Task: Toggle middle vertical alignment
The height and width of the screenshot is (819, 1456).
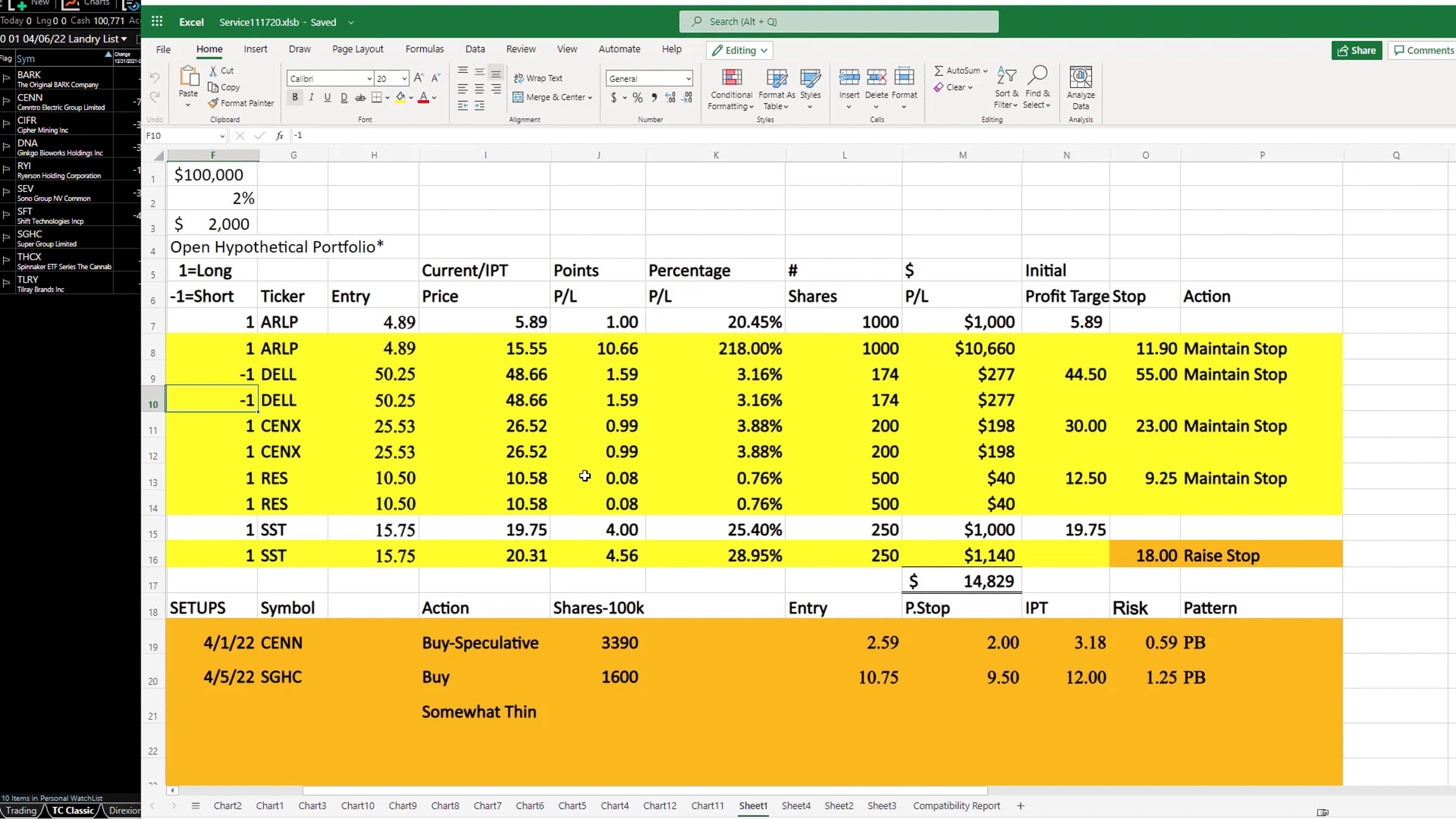Action: pyautogui.click(x=479, y=72)
